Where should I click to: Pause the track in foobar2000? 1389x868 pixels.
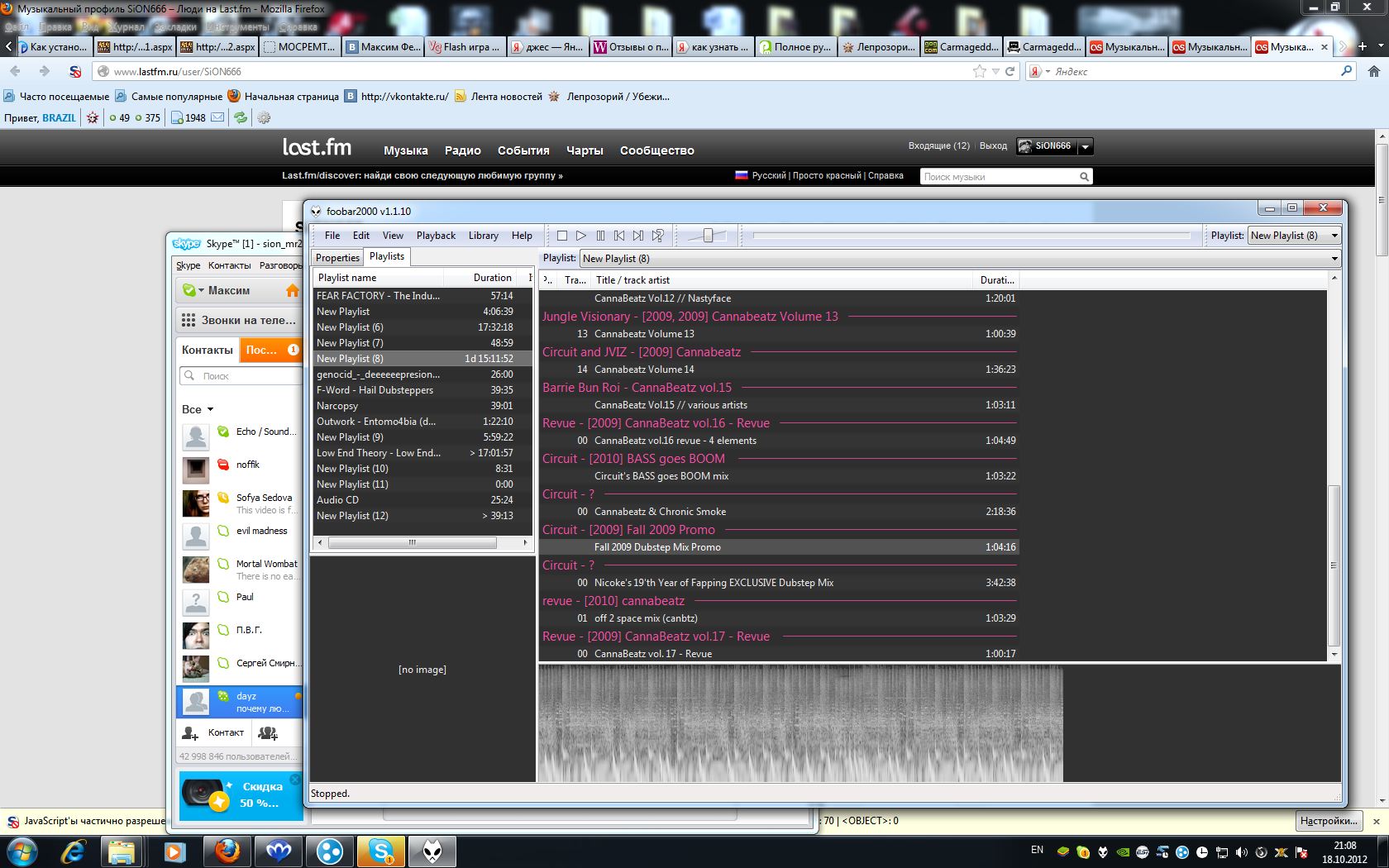(600, 236)
